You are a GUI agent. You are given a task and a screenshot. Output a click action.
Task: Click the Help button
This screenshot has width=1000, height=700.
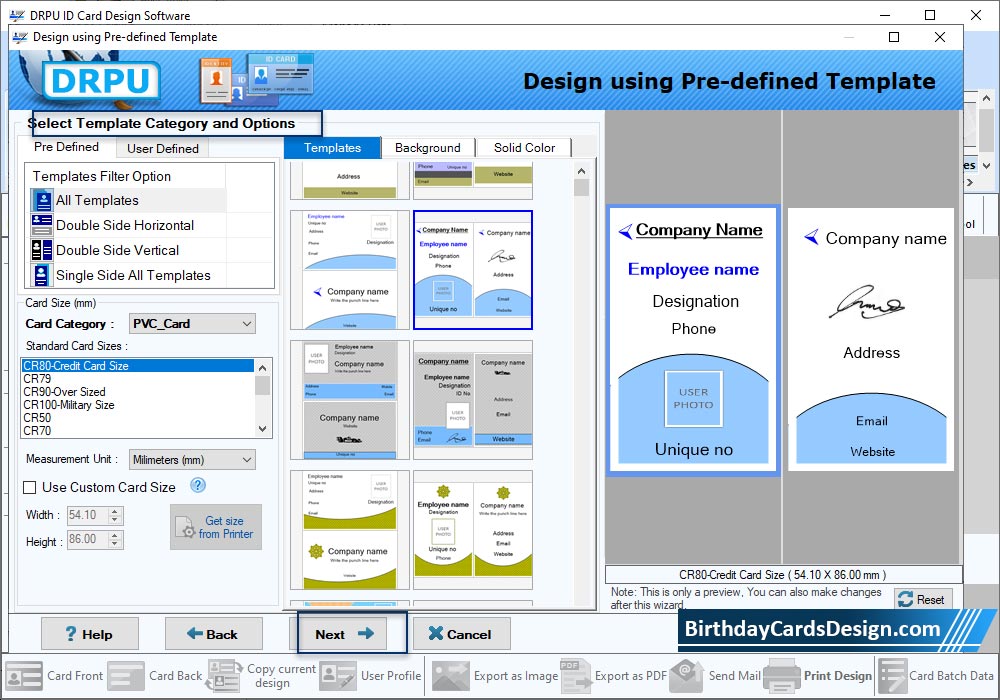[90, 634]
